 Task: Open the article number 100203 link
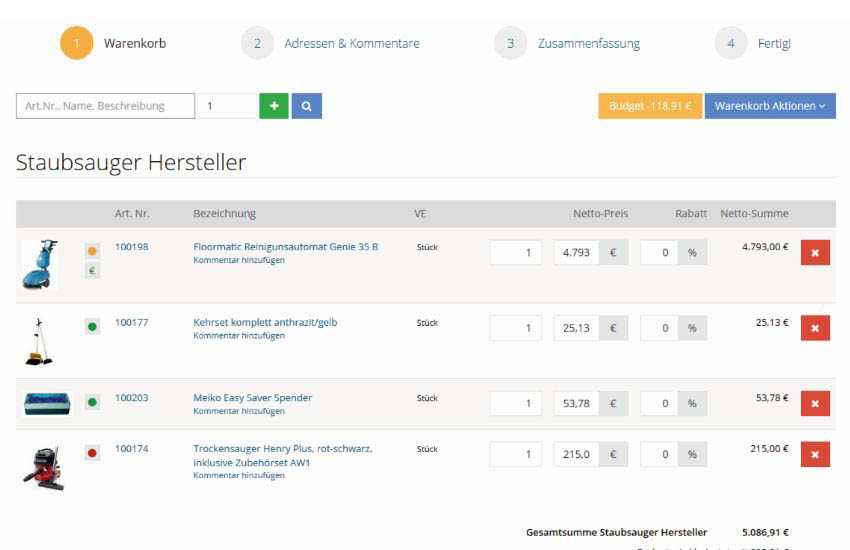(x=131, y=398)
